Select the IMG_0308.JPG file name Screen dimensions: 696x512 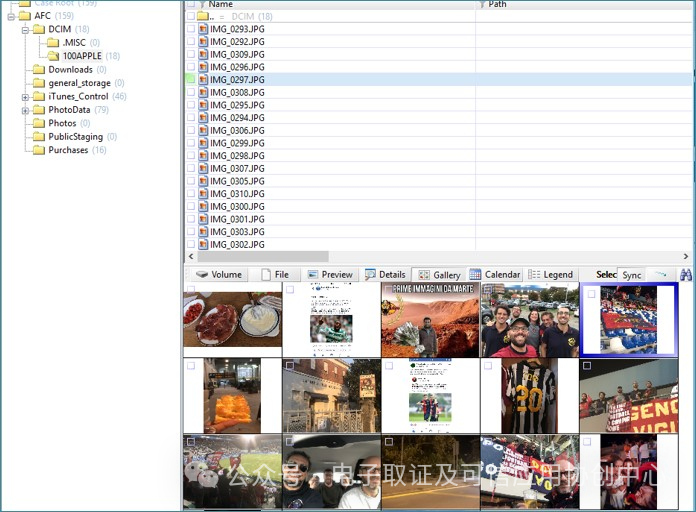237,92
